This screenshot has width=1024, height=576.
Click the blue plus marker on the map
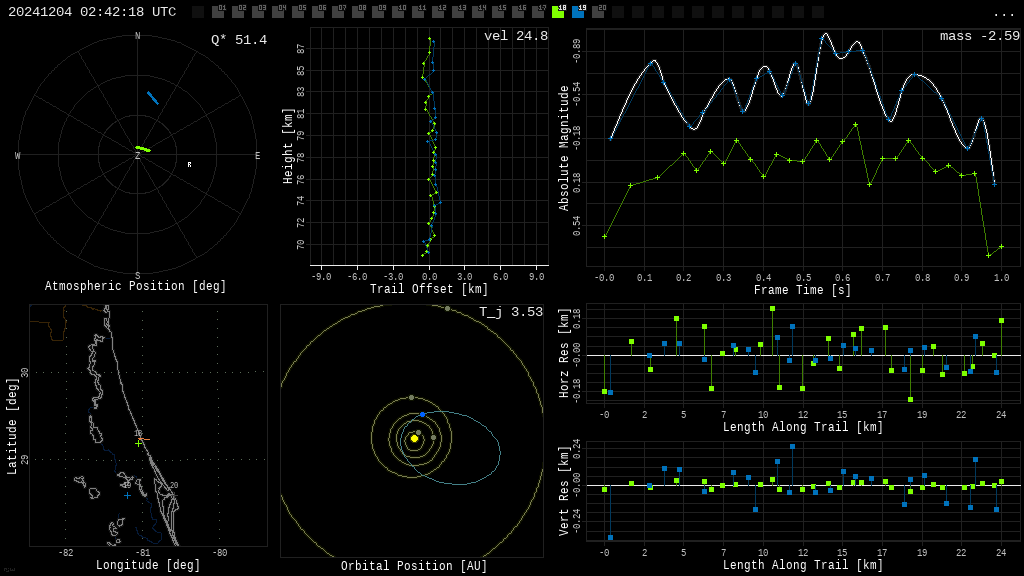point(127,496)
